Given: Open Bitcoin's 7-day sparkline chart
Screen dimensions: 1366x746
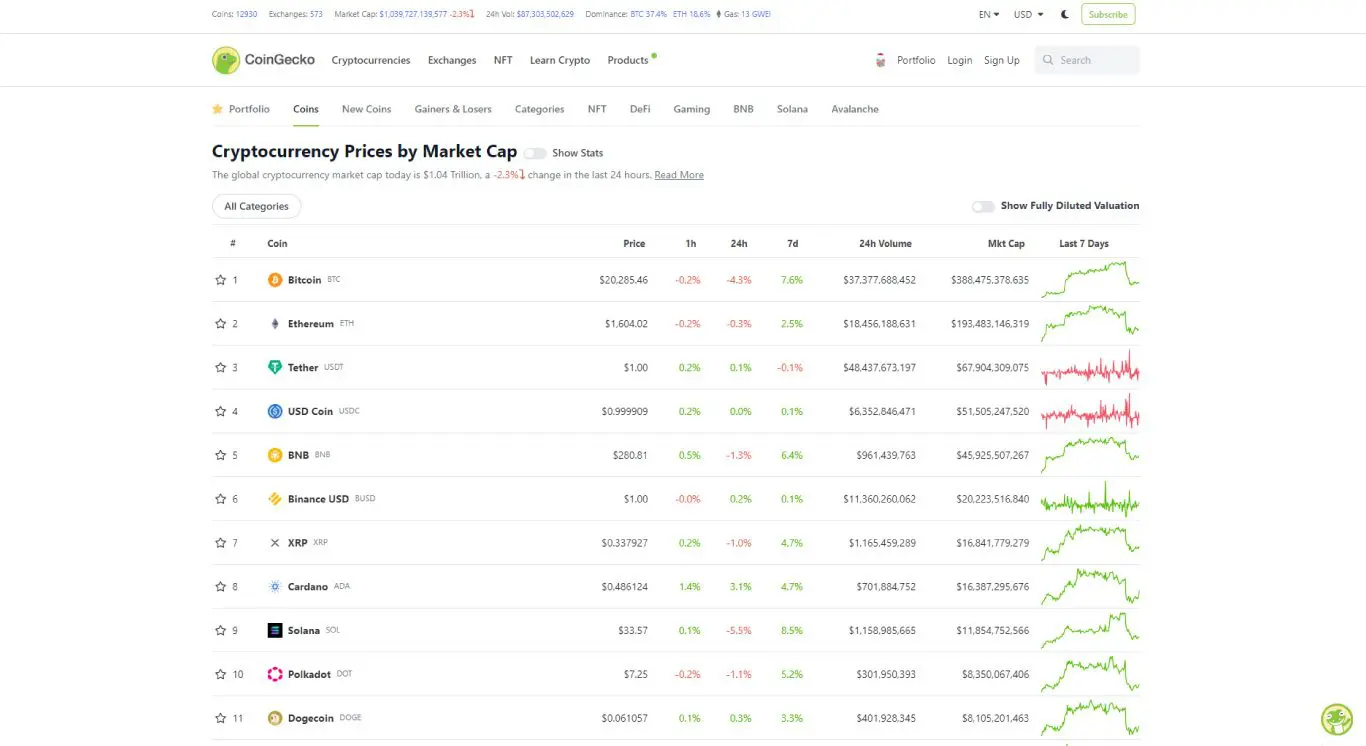Looking at the screenshot, I should point(1090,280).
